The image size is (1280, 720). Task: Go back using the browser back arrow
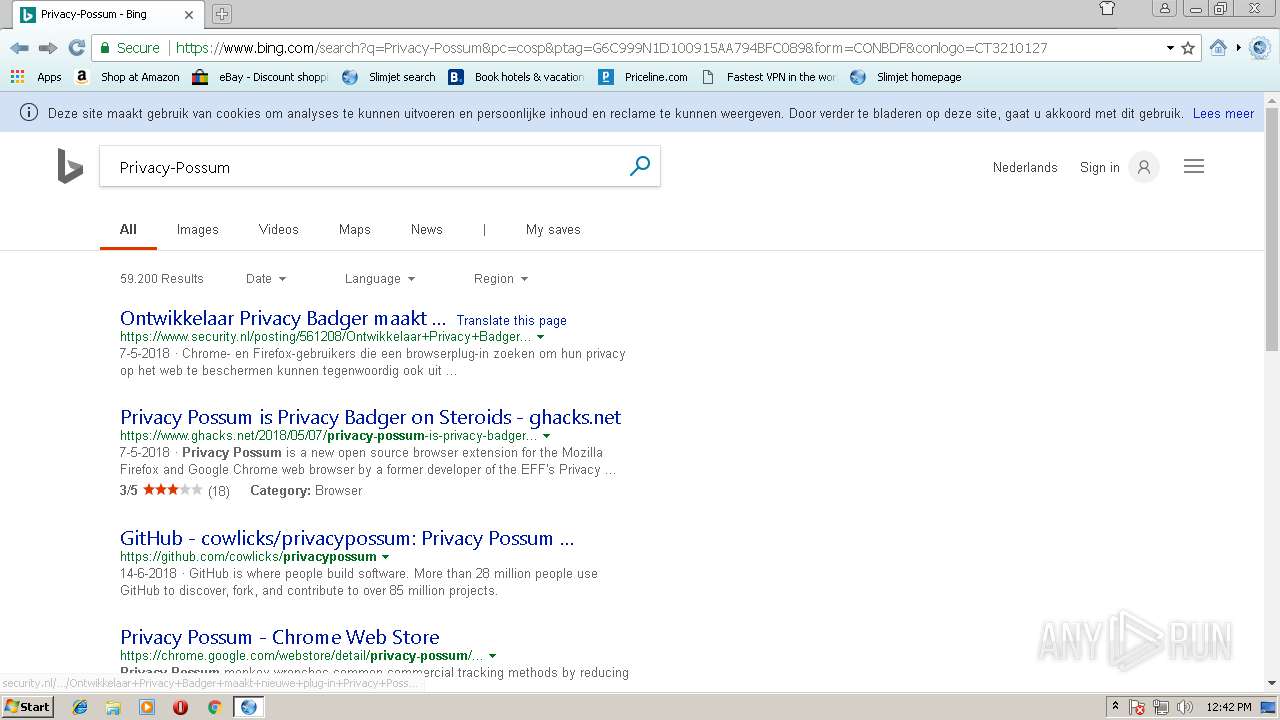[19, 48]
